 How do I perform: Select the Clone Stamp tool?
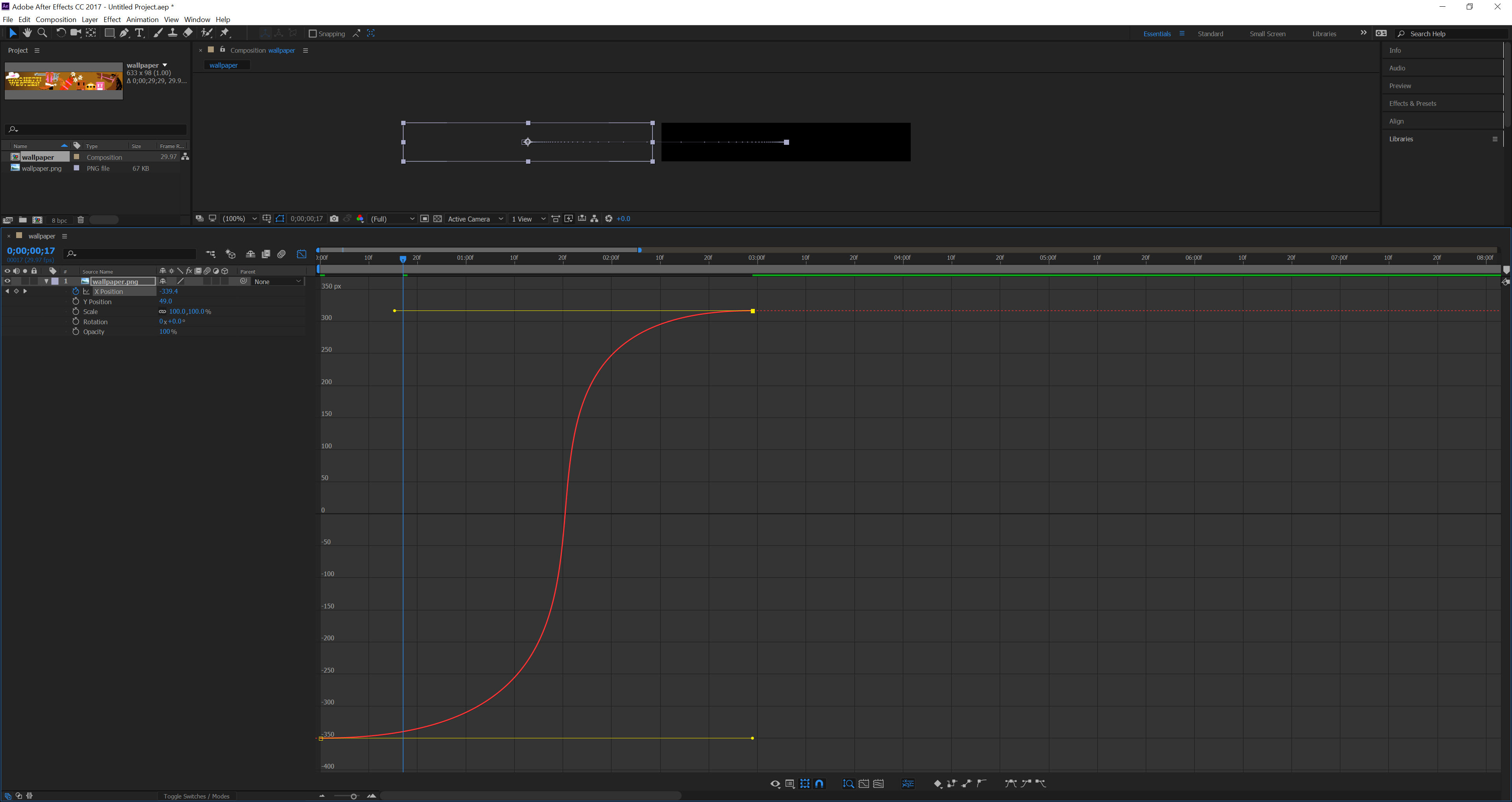(x=172, y=33)
